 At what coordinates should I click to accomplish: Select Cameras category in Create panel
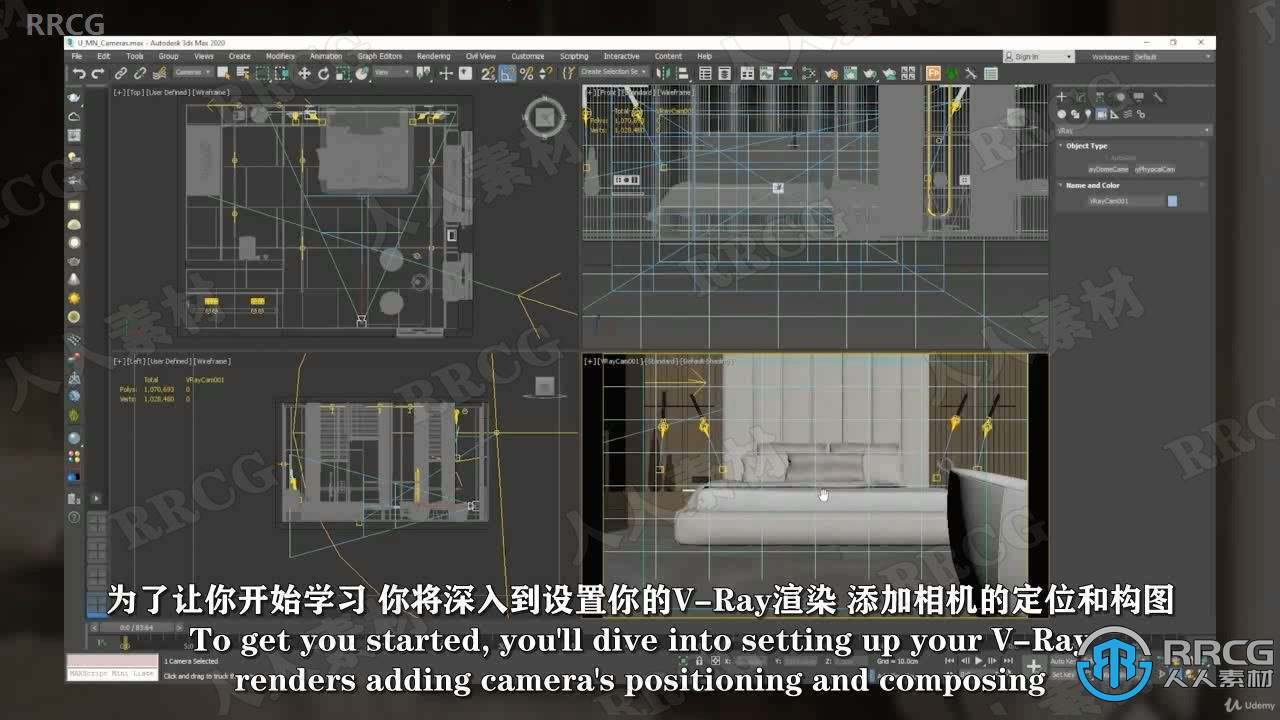pos(1101,114)
